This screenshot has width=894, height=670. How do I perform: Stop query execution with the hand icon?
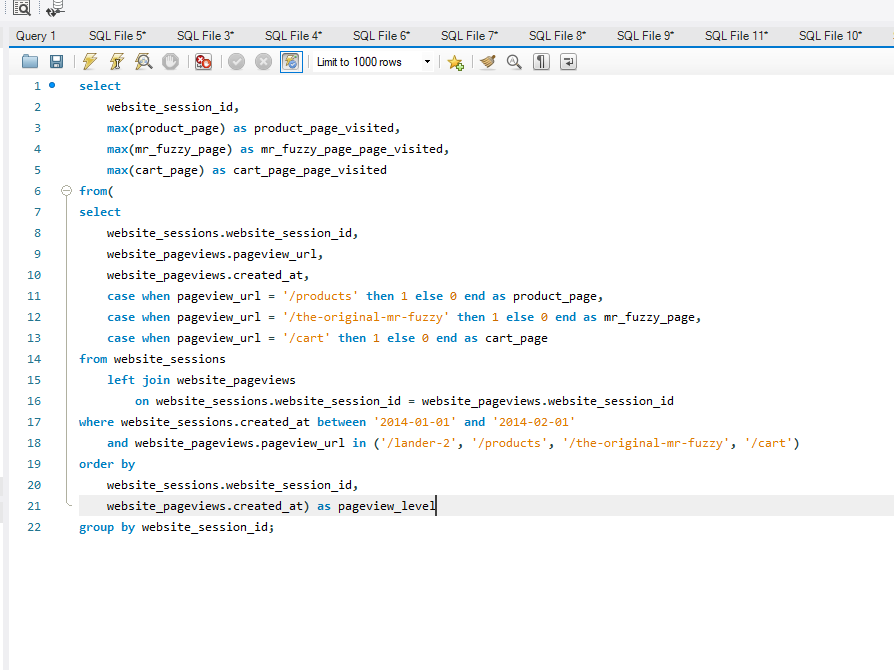pos(170,62)
